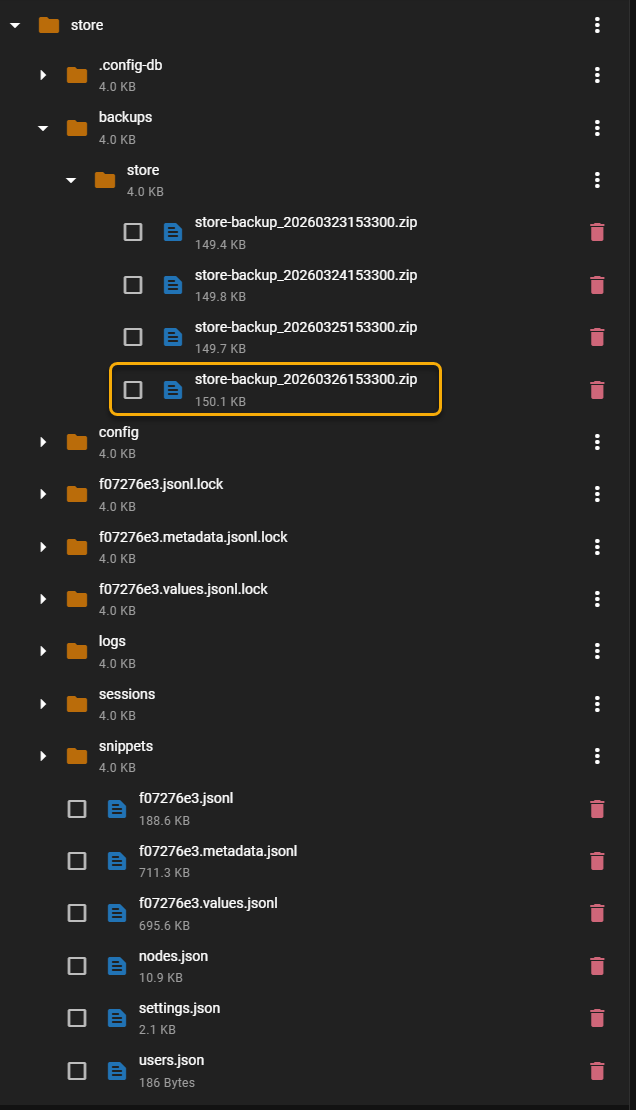Open more options for logs folder

point(597,651)
